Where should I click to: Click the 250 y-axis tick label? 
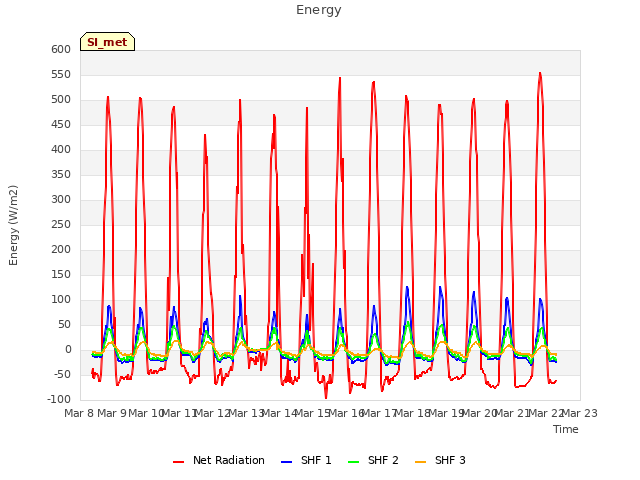(61, 224)
